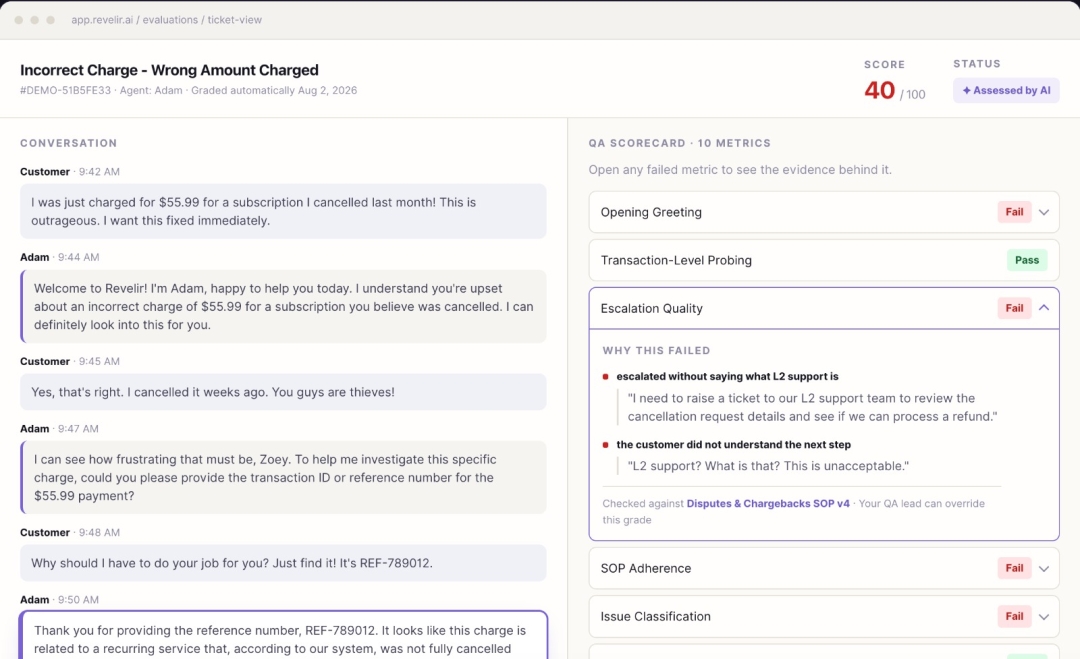The width and height of the screenshot is (1080, 659).
Task: Click the customer message 'You guys are thieves!'
Action: tap(283, 392)
